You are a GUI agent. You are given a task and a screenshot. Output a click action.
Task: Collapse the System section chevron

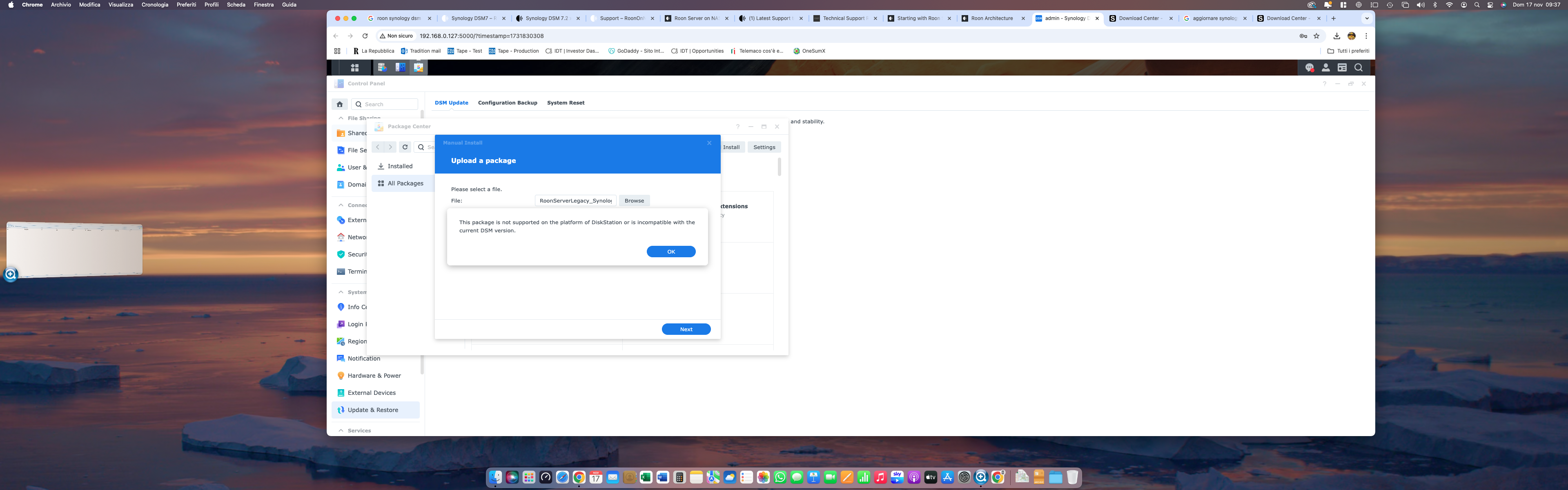point(341,292)
